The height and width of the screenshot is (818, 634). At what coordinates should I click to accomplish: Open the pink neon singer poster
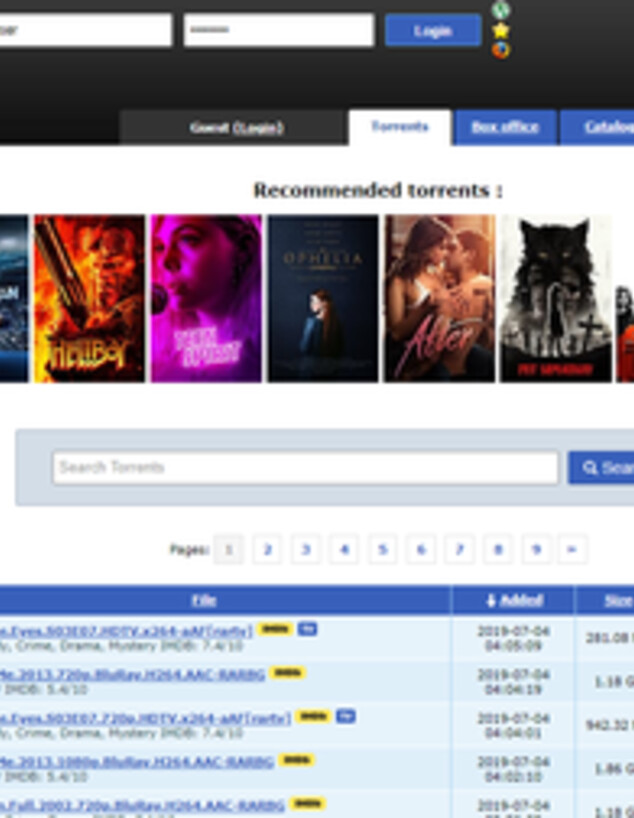[206, 298]
